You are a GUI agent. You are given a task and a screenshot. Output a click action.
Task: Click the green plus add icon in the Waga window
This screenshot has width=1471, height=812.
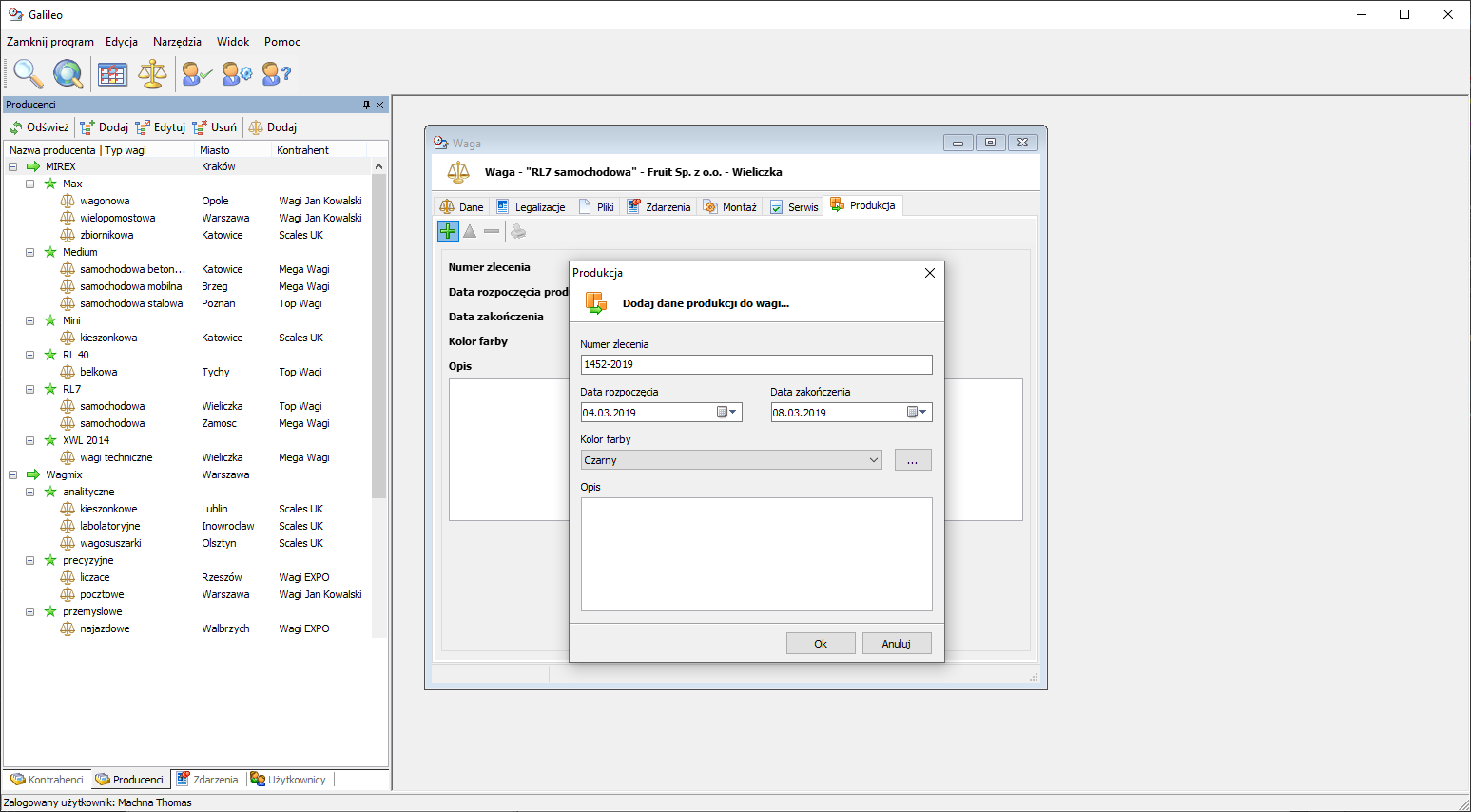(x=448, y=231)
